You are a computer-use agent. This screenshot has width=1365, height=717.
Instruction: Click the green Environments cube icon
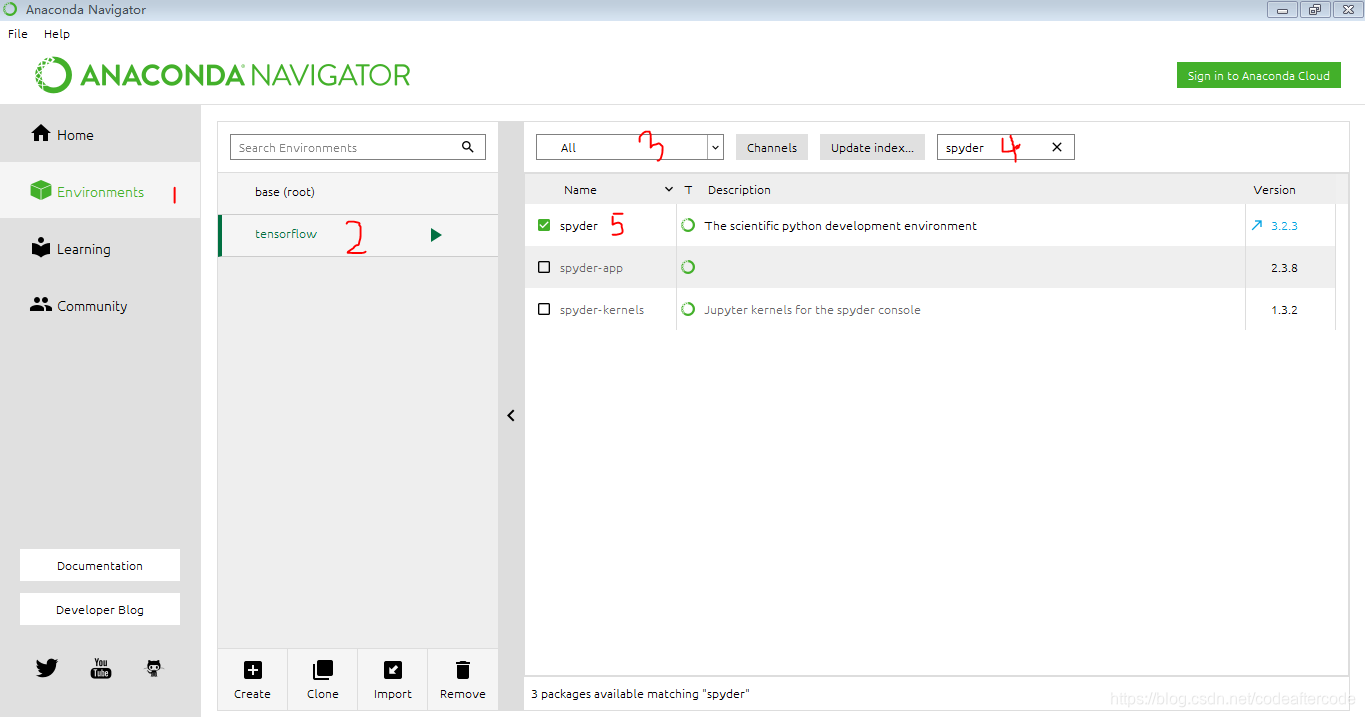(41, 190)
